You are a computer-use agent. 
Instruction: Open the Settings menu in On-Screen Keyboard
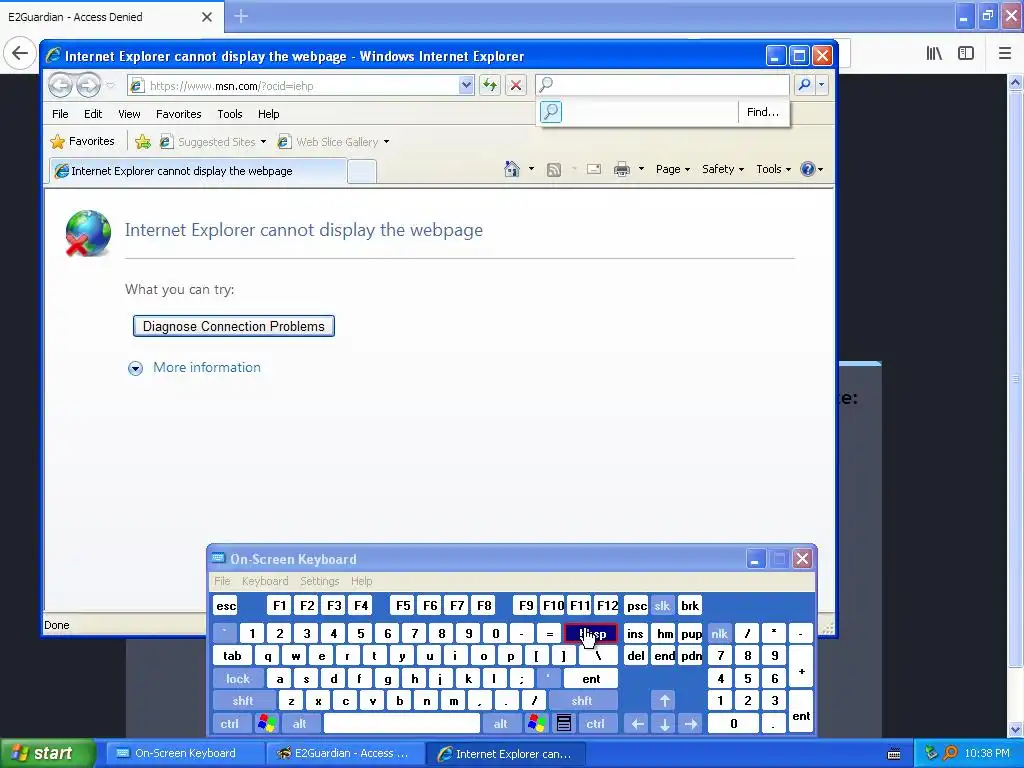[319, 581]
